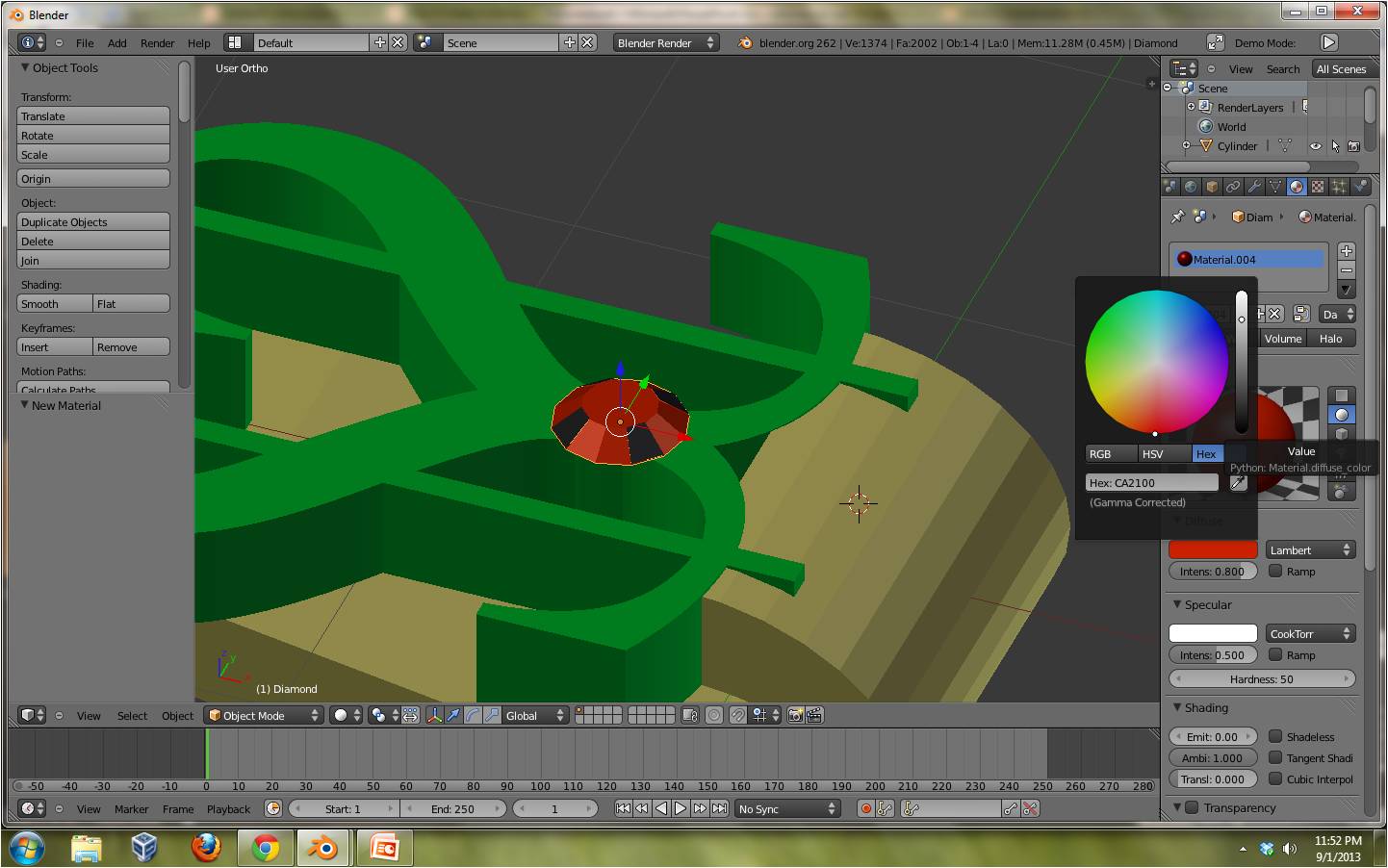Open the Texture checkerboard properties icon
Image resolution: width=1388 pixels, height=868 pixels.
[1318, 187]
